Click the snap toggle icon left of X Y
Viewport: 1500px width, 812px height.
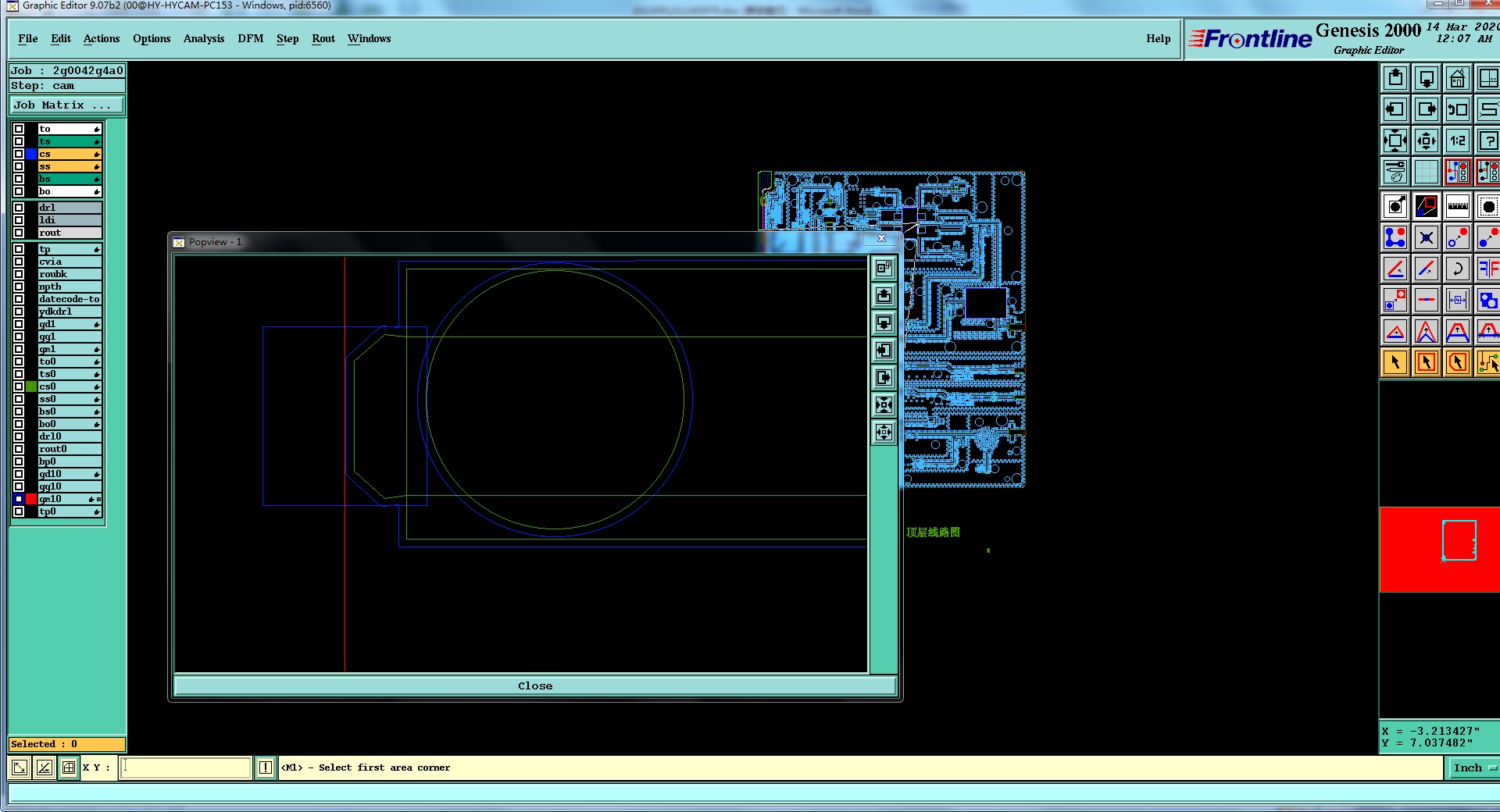(x=69, y=767)
